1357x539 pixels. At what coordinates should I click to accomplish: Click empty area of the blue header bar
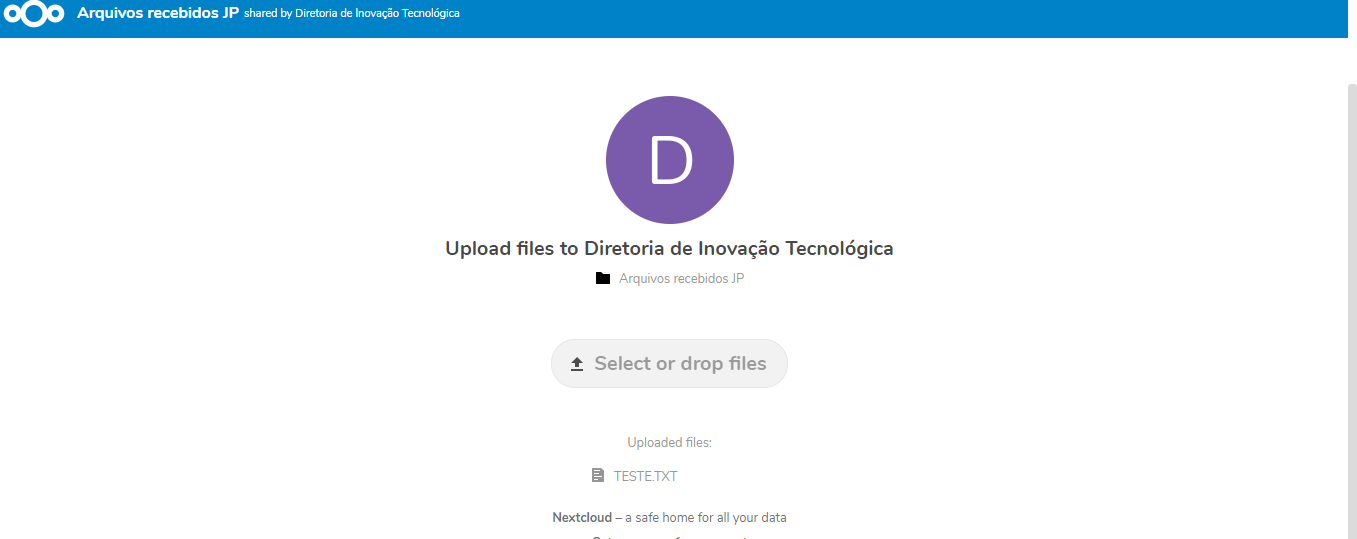tap(900, 18)
